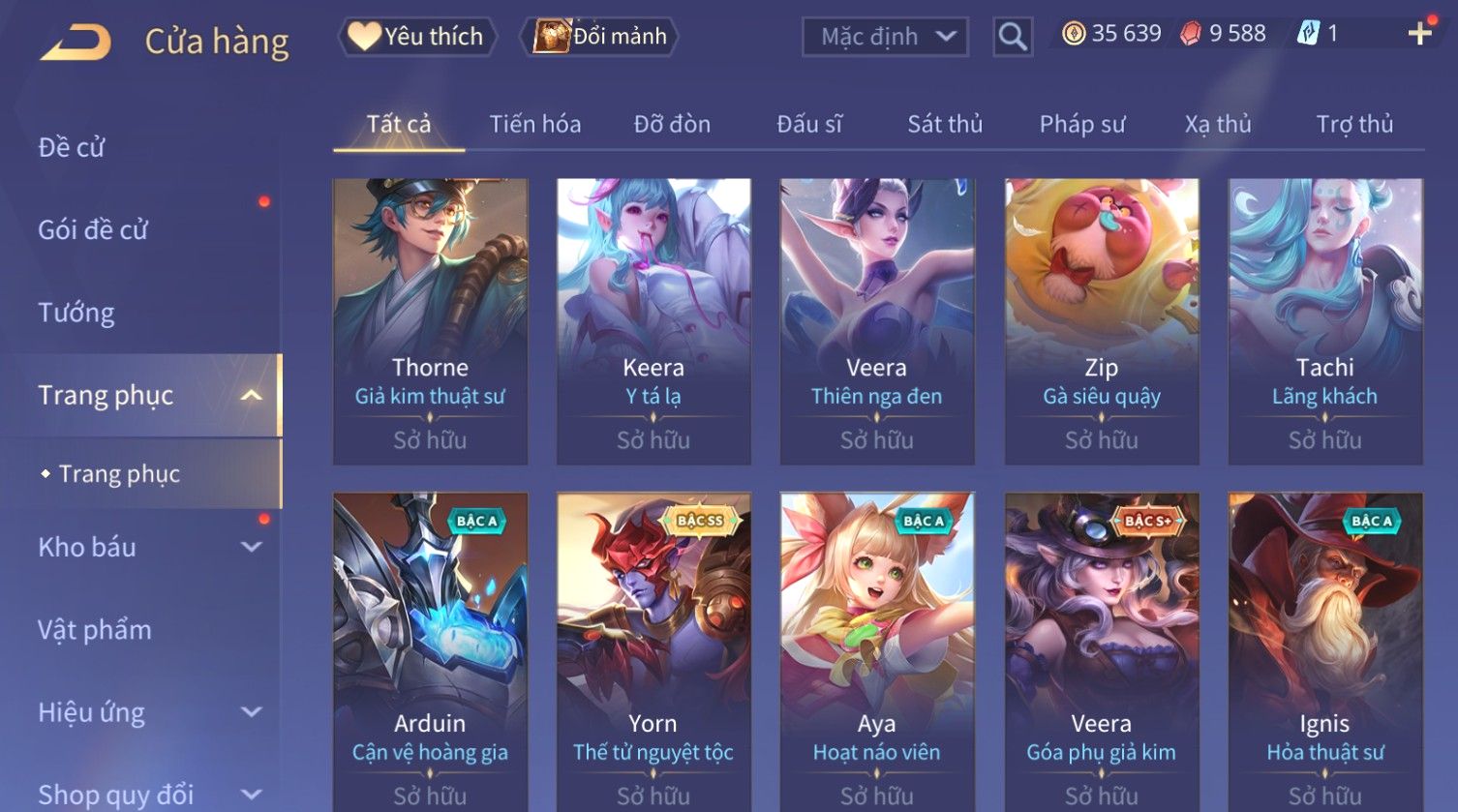Viewport: 1458px width, 812px height.
Task: Click the blue ticket currency icon
Action: (1308, 34)
